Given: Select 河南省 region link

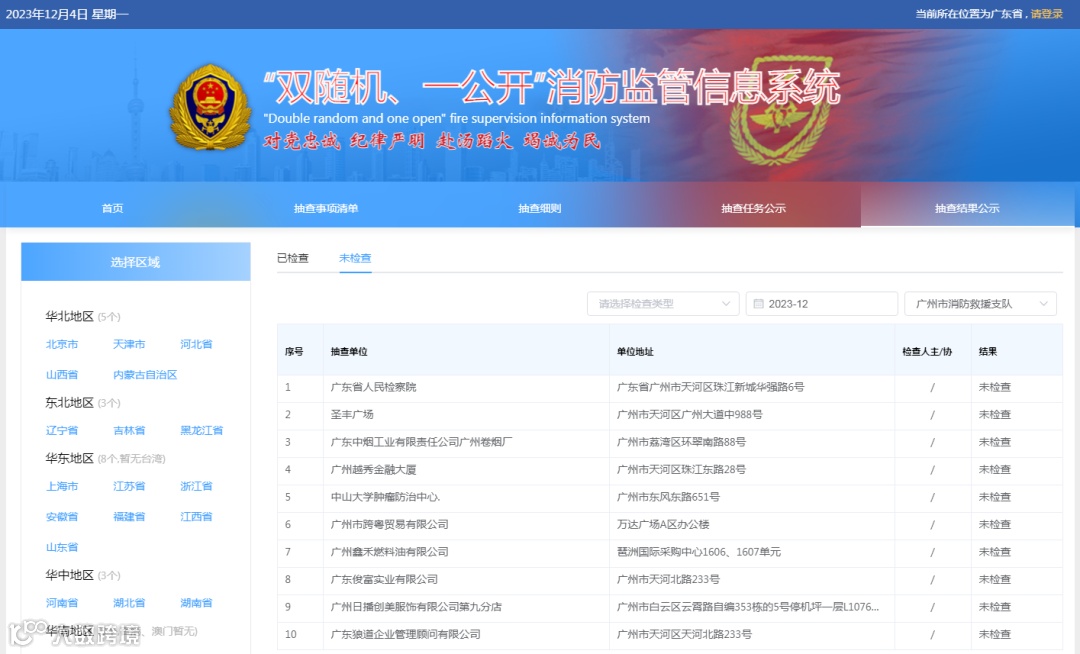Looking at the screenshot, I should click(x=62, y=603).
